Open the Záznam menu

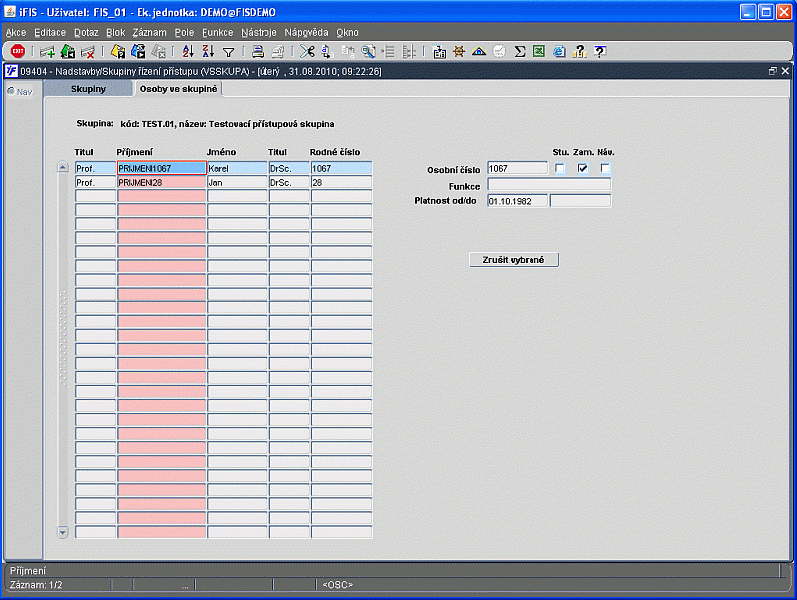tap(149, 32)
